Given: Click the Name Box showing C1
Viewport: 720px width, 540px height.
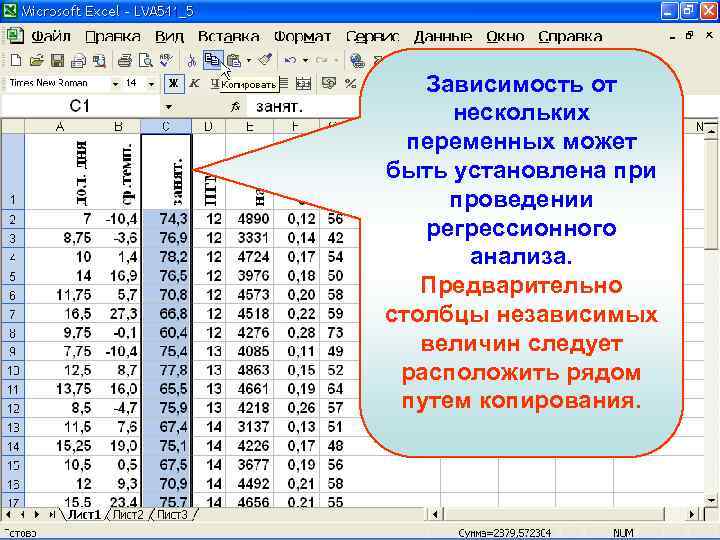Looking at the screenshot, I should click(x=80, y=107).
